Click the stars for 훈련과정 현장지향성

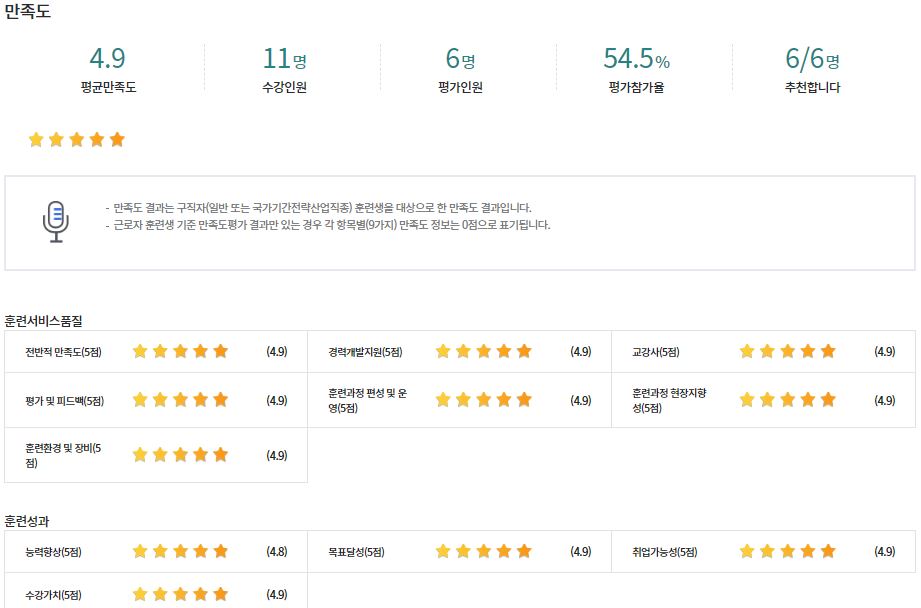pos(787,400)
